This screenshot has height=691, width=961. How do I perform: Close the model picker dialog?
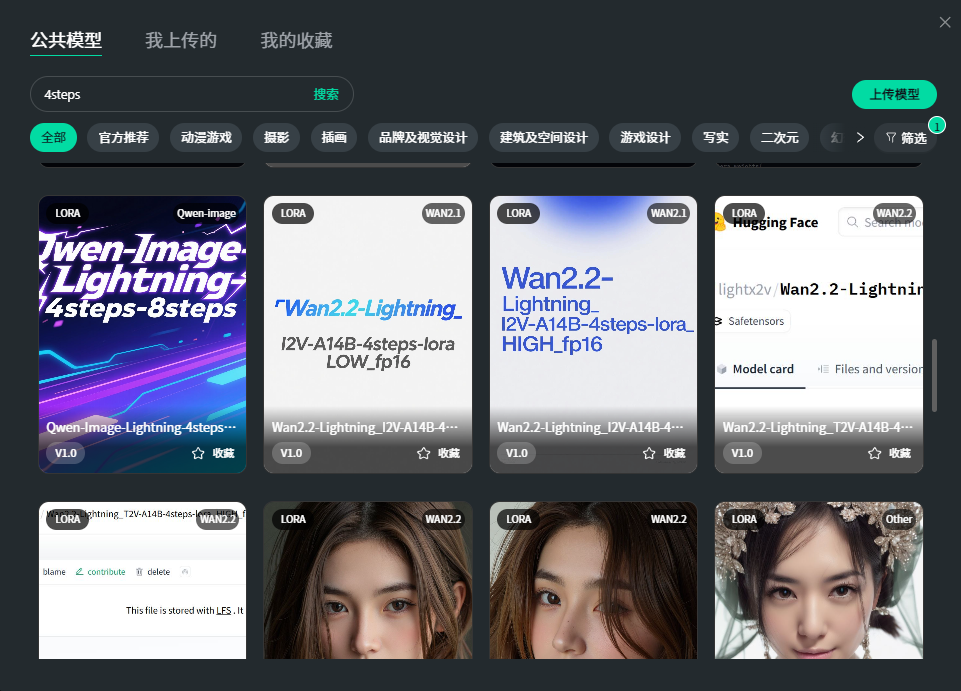945,22
